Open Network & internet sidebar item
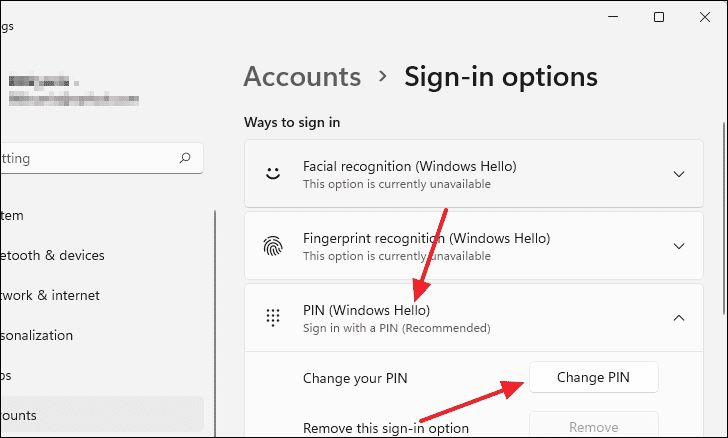 point(50,295)
